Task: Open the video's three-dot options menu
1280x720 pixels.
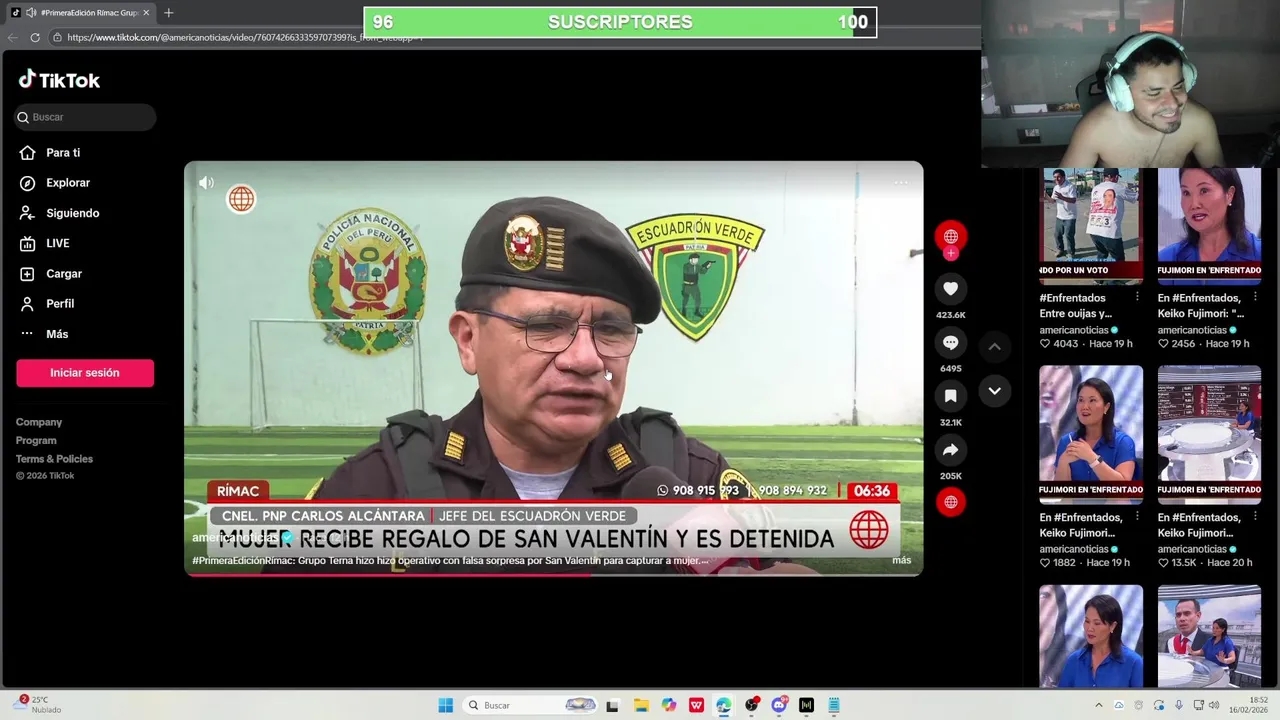Action: pyautogui.click(x=901, y=182)
